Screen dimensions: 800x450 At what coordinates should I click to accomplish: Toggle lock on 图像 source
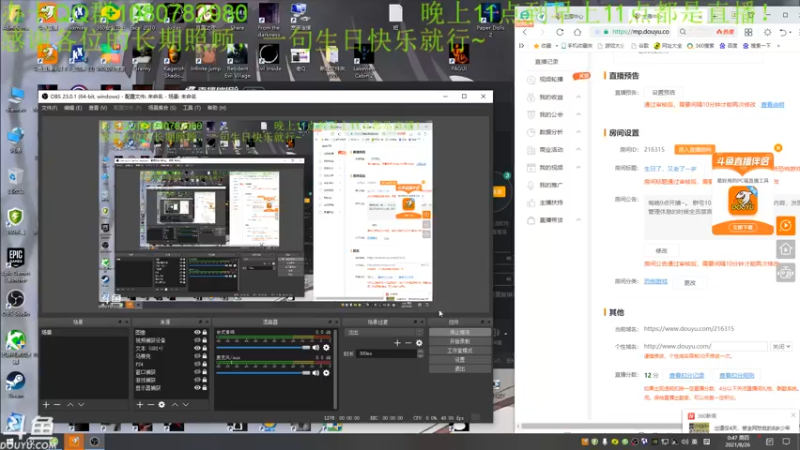[x=205, y=332]
